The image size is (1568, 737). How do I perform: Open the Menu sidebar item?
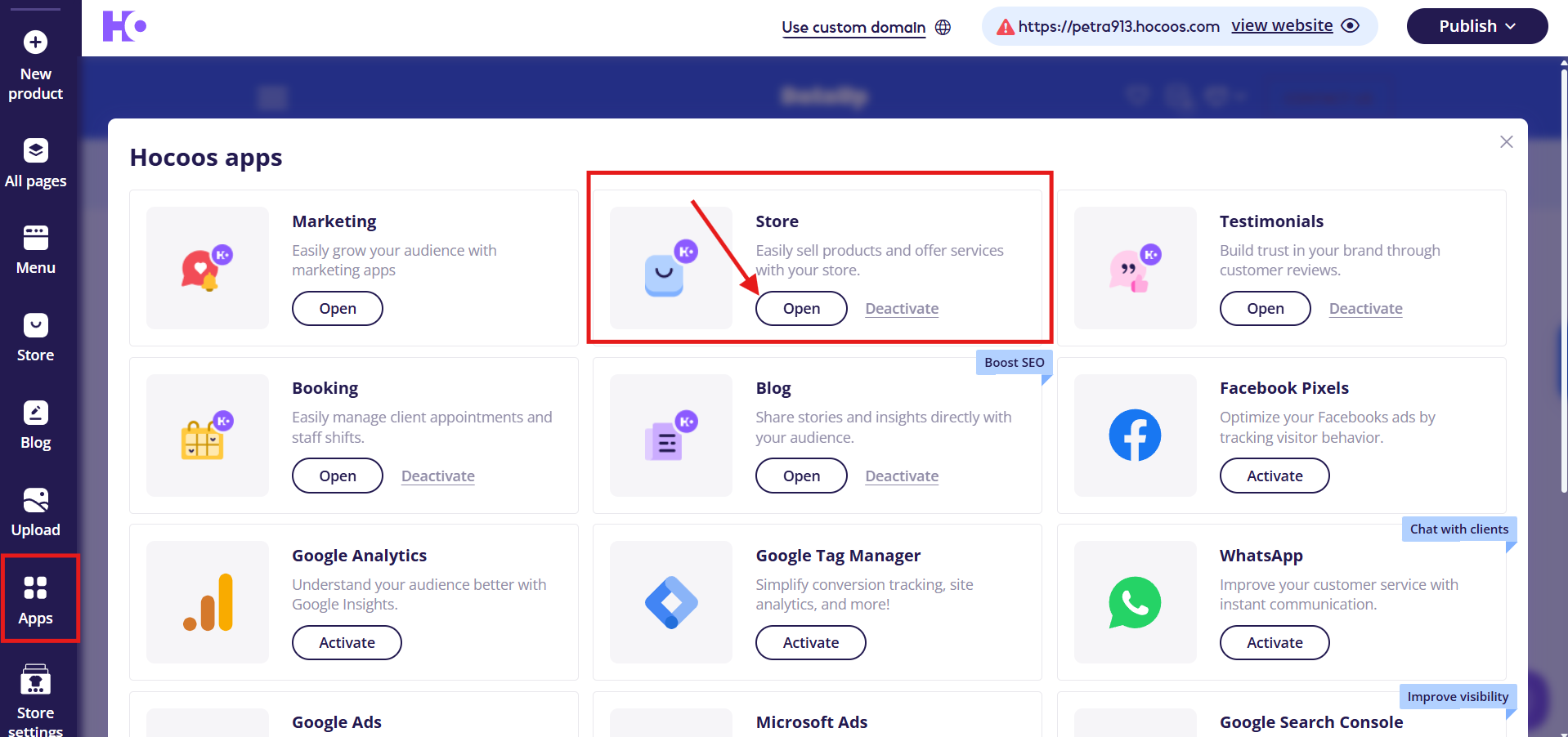[35, 250]
